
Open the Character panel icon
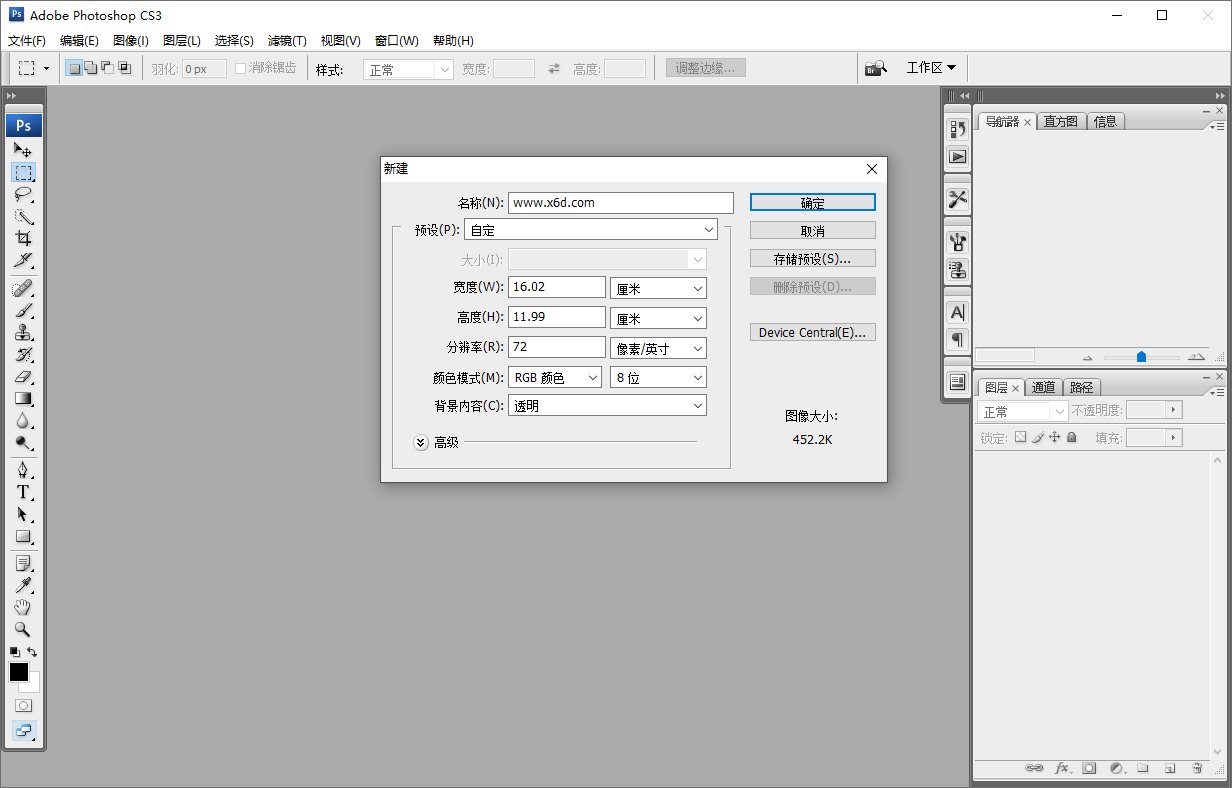(957, 313)
